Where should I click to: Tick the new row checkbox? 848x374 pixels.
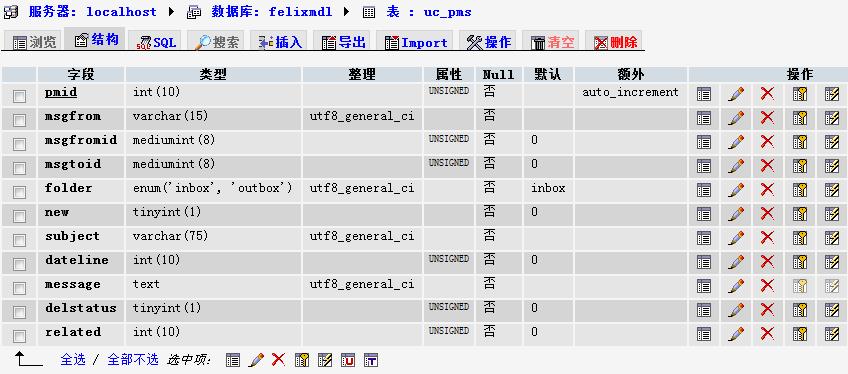click(x=19, y=216)
